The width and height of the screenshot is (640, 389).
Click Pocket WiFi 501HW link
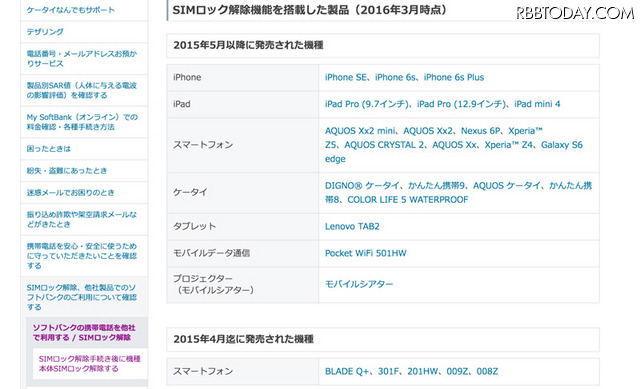click(366, 253)
